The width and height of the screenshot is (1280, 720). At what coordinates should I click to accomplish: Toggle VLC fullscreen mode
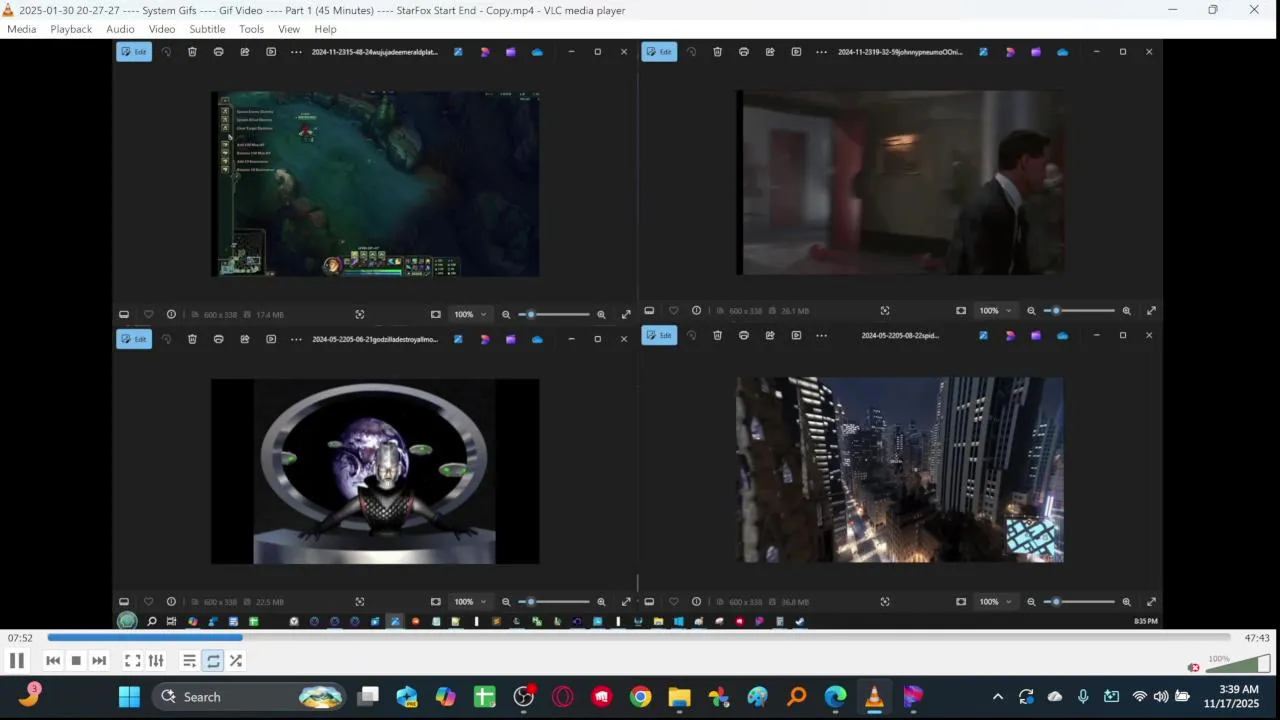(x=132, y=660)
